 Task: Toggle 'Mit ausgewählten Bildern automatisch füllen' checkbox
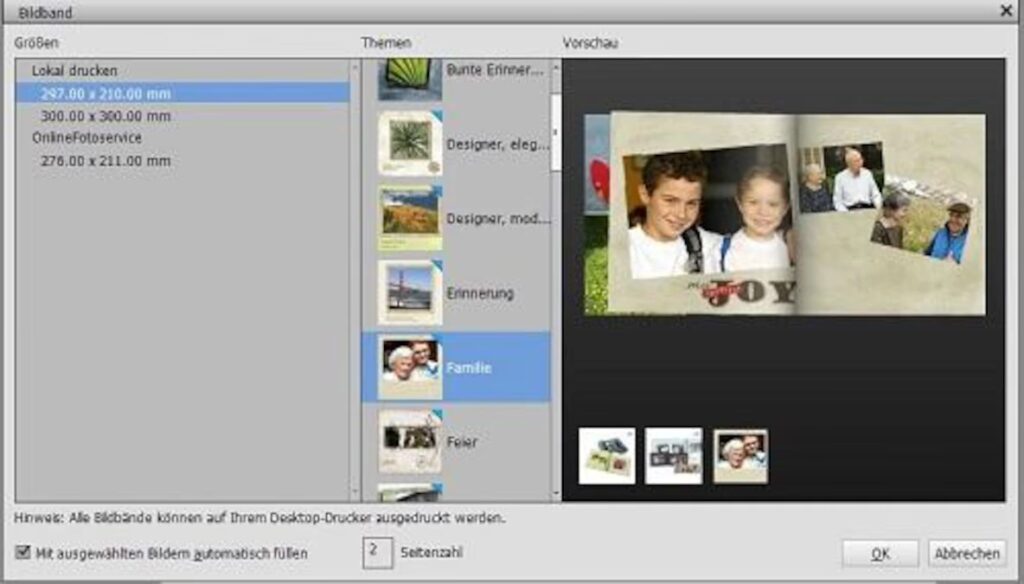(22, 552)
